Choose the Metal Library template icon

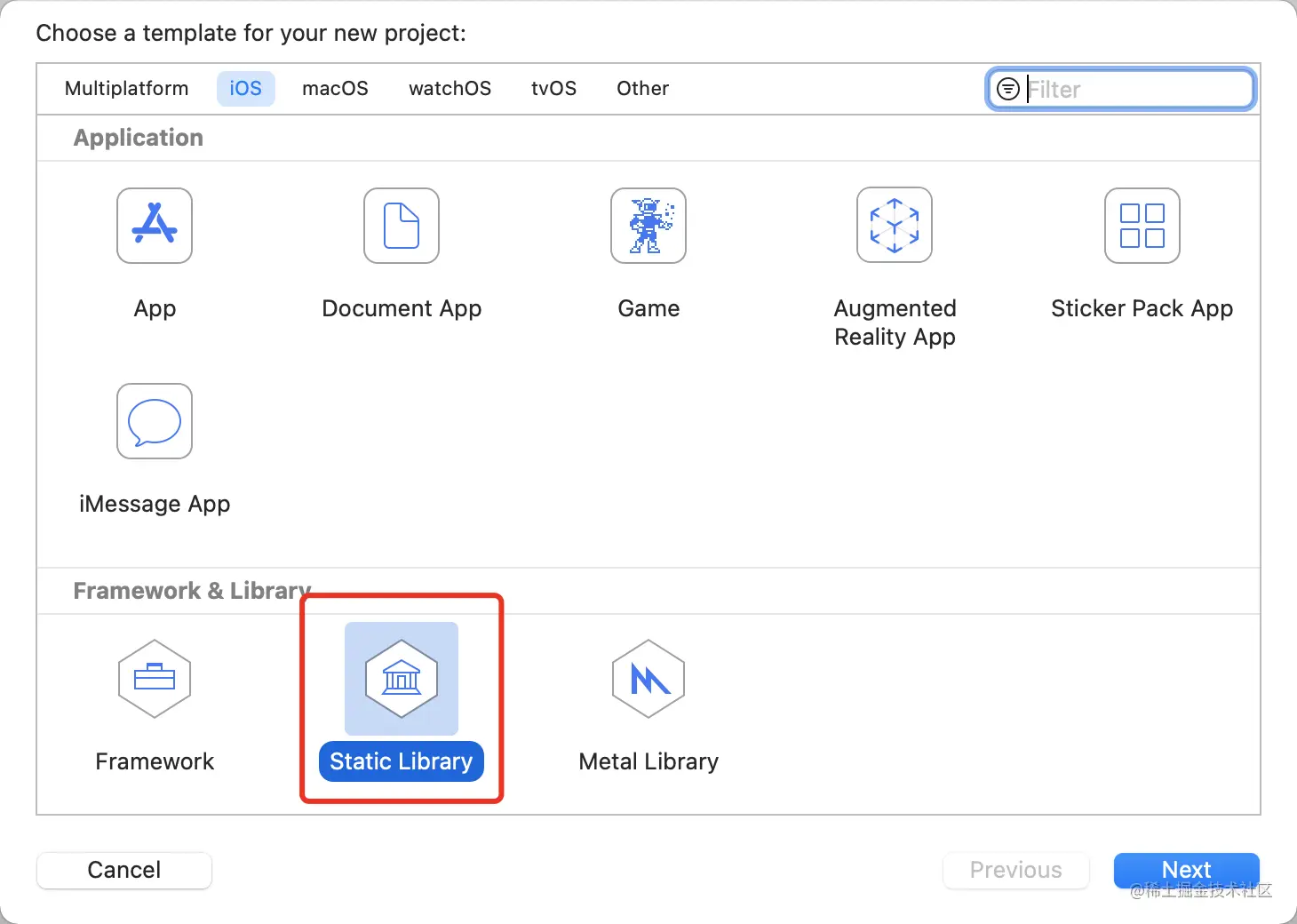tap(648, 679)
